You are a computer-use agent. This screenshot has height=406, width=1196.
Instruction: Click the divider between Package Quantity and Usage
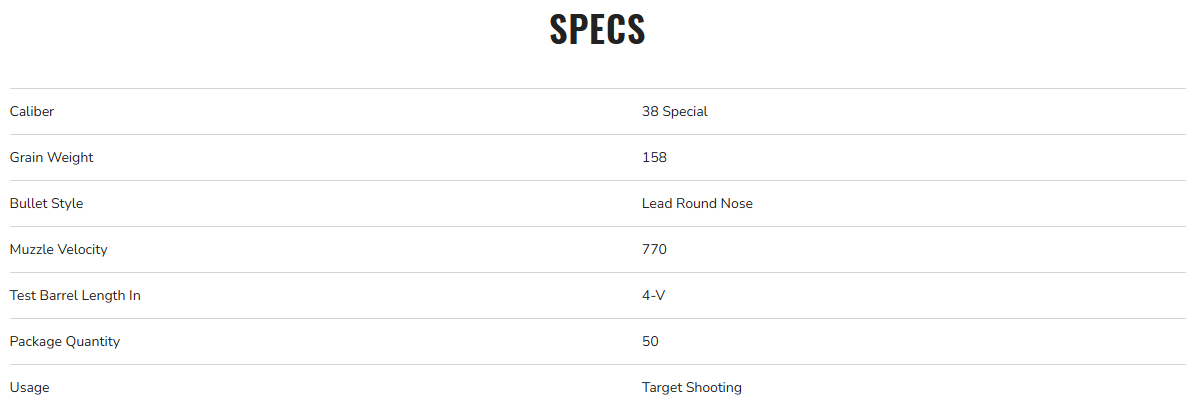[x=597, y=365]
